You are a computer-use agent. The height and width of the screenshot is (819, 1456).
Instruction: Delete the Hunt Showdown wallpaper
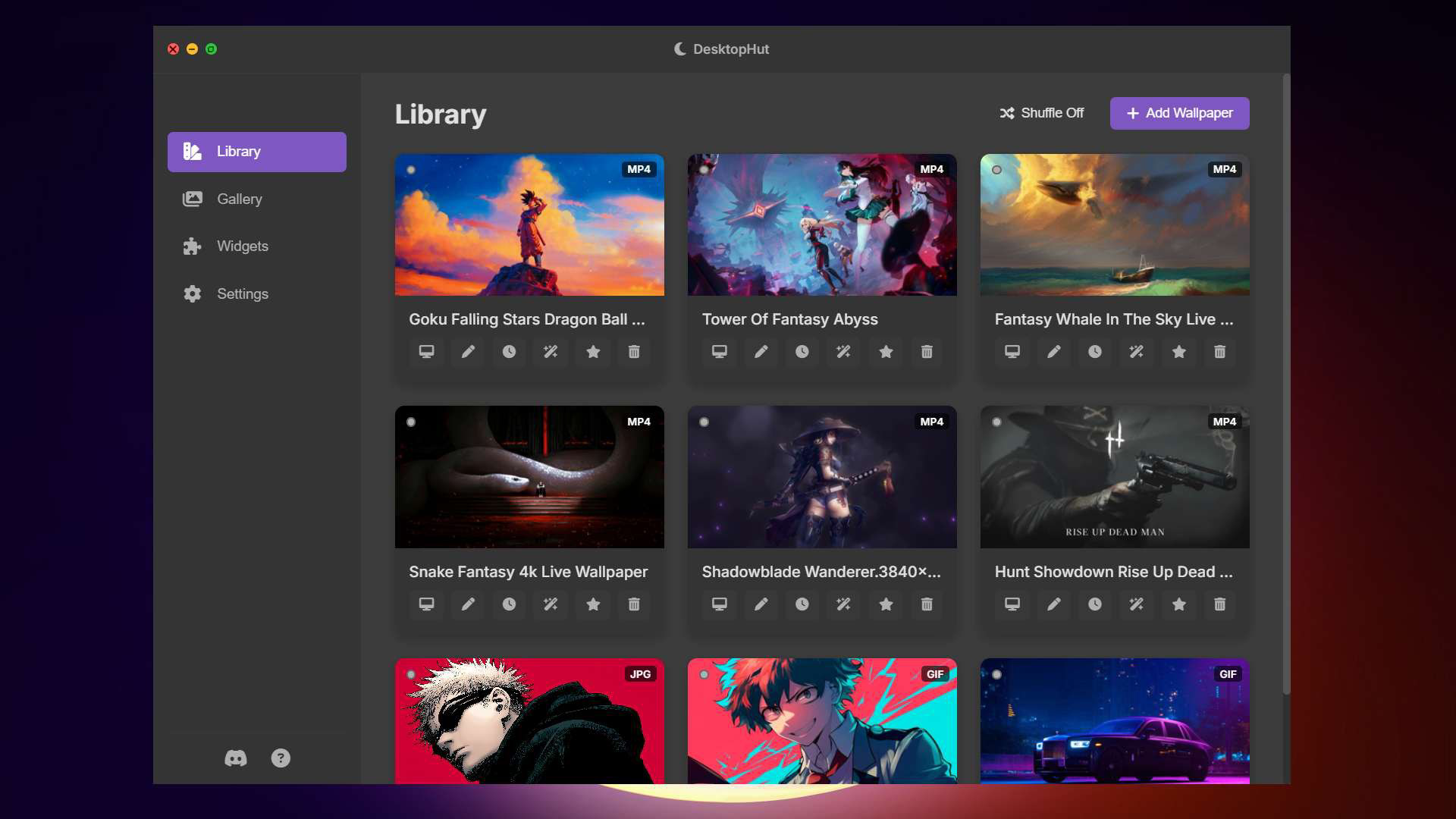click(x=1220, y=604)
